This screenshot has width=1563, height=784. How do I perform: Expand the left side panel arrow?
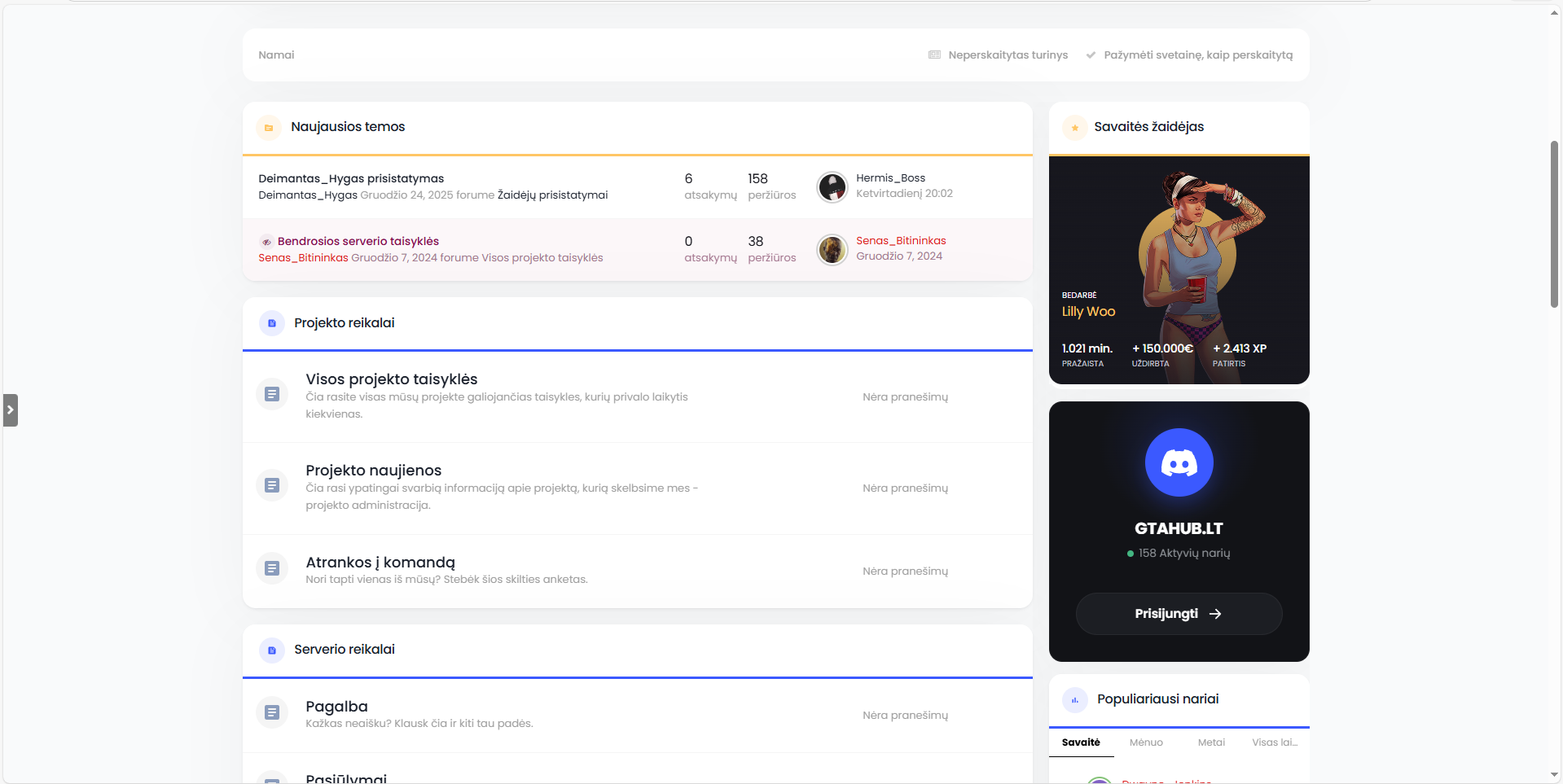point(10,410)
